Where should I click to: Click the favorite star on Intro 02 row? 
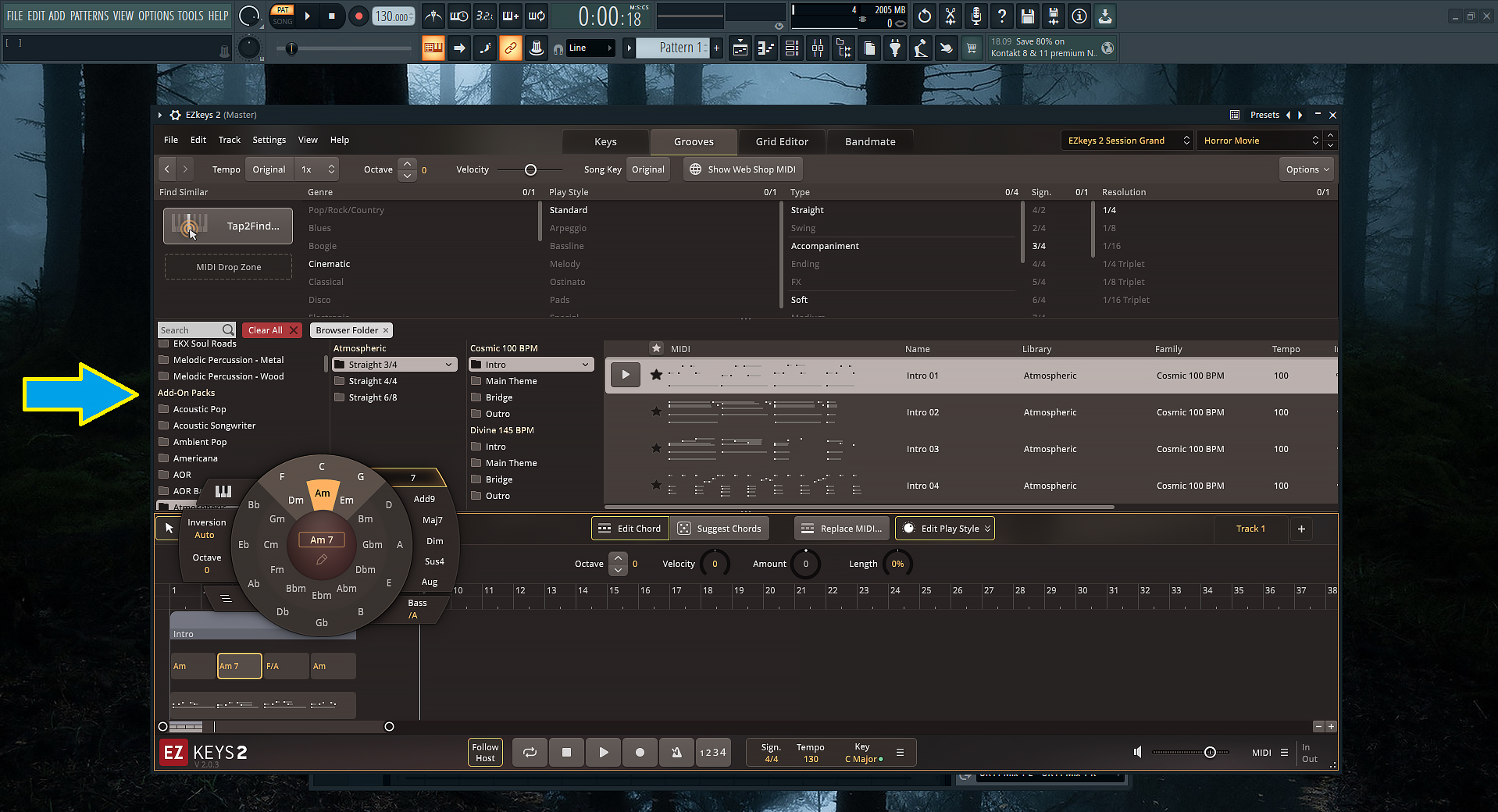tap(656, 411)
